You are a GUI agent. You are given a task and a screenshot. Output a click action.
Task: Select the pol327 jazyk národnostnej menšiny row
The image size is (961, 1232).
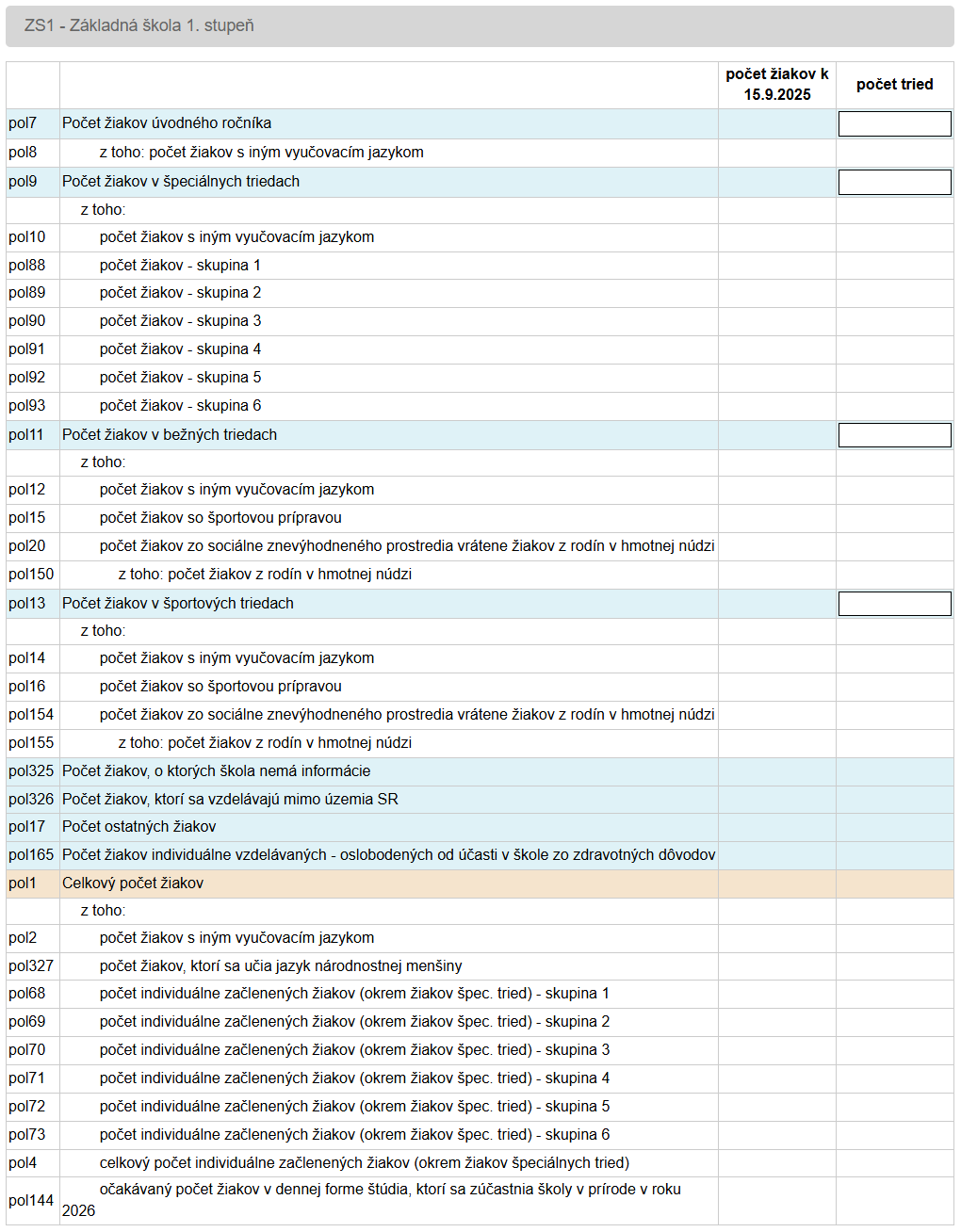click(281, 966)
